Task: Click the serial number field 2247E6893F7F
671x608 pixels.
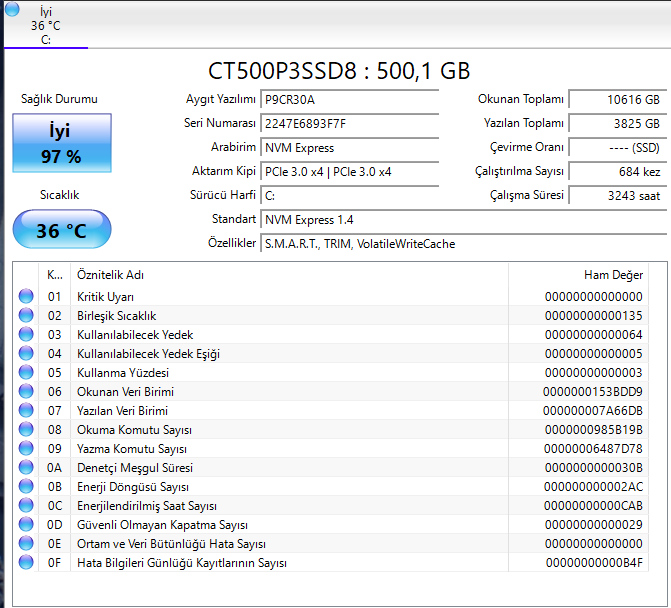Action: tap(349, 124)
